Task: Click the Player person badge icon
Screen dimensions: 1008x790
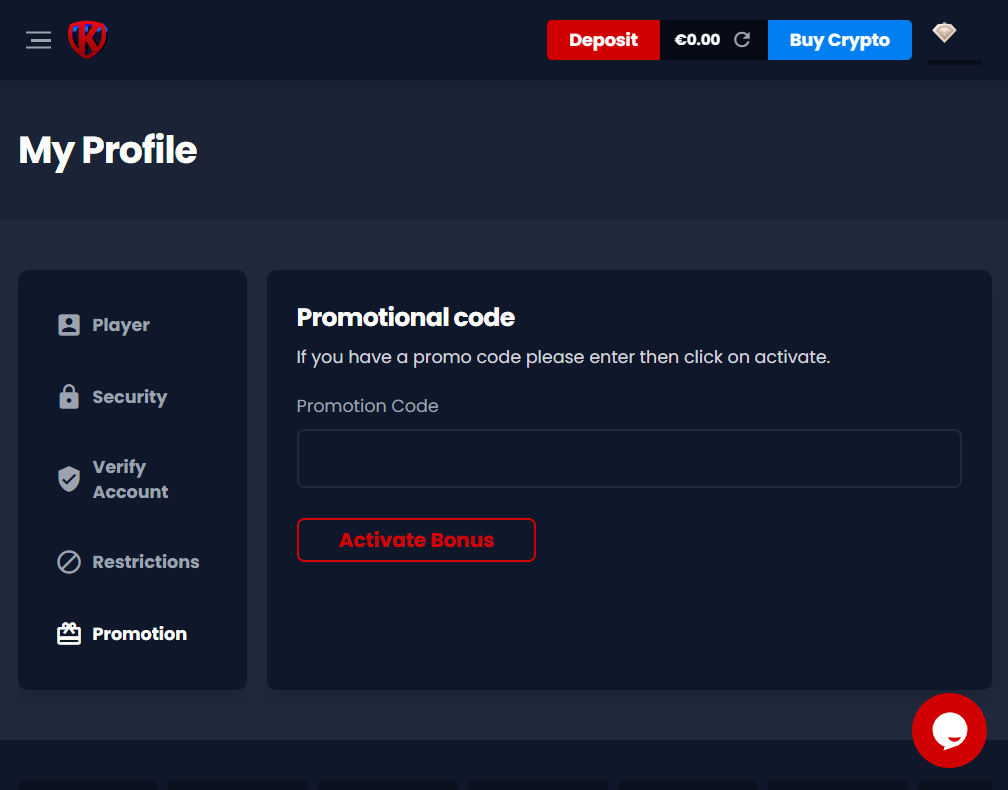Action: 69,325
